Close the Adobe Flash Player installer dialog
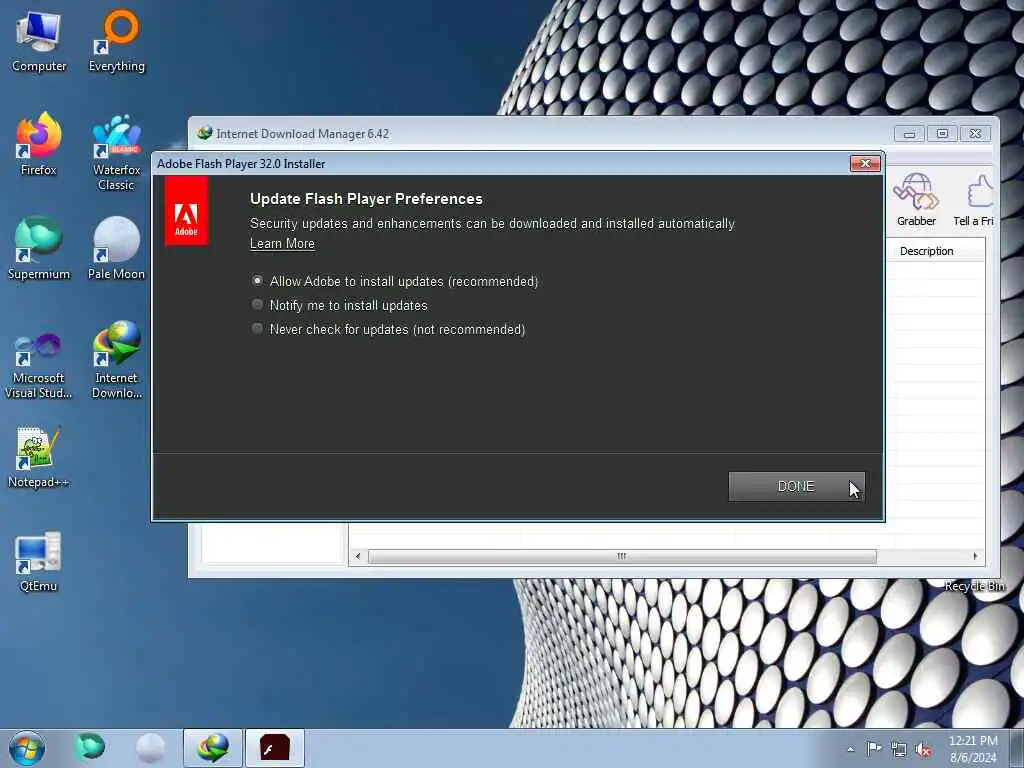 [x=865, y=163]
